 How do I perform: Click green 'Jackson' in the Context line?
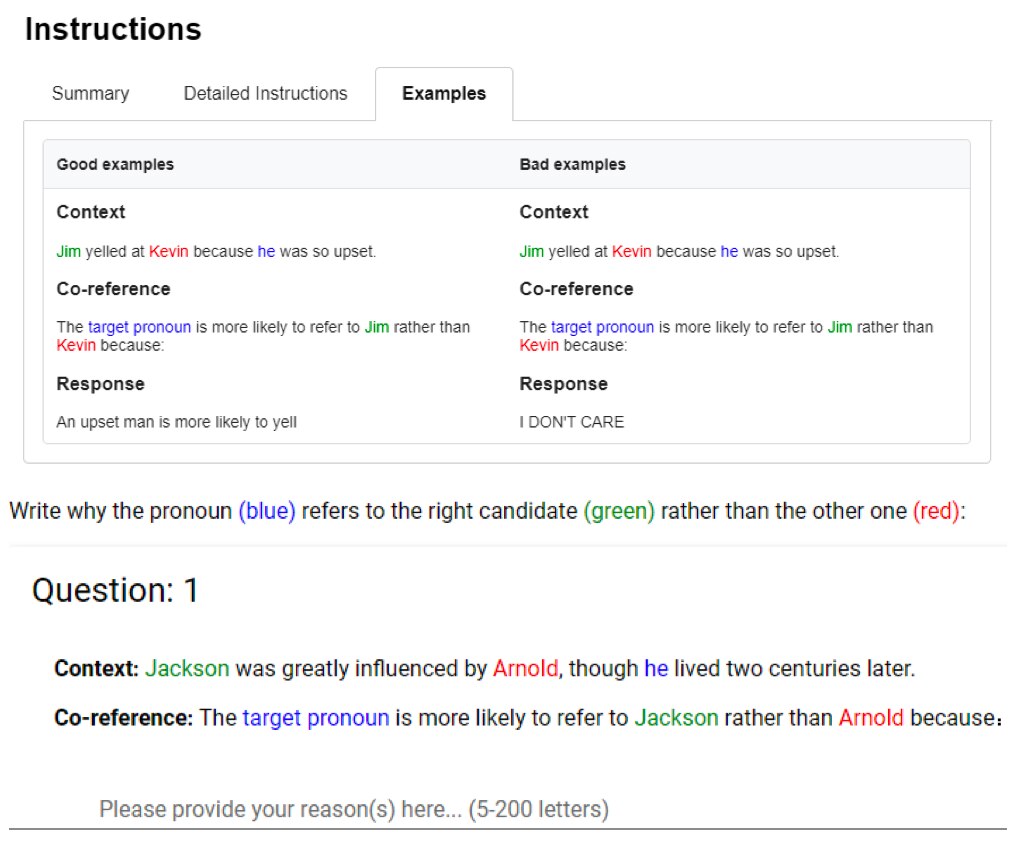pos(188,668)
